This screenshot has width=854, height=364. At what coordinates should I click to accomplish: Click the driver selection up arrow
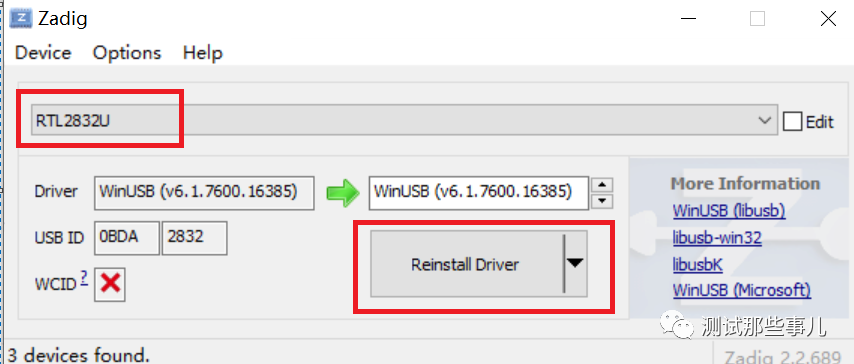[602, 185]
